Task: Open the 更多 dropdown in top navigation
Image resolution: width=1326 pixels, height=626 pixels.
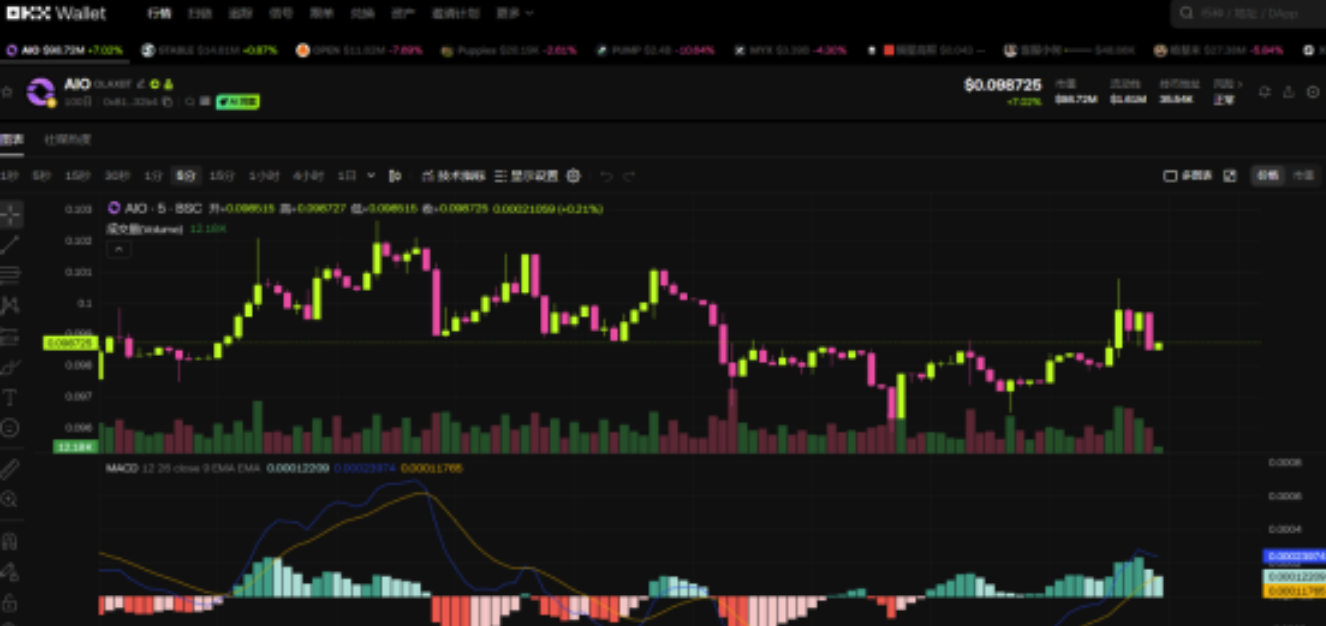Action: (x=515, y=14)
